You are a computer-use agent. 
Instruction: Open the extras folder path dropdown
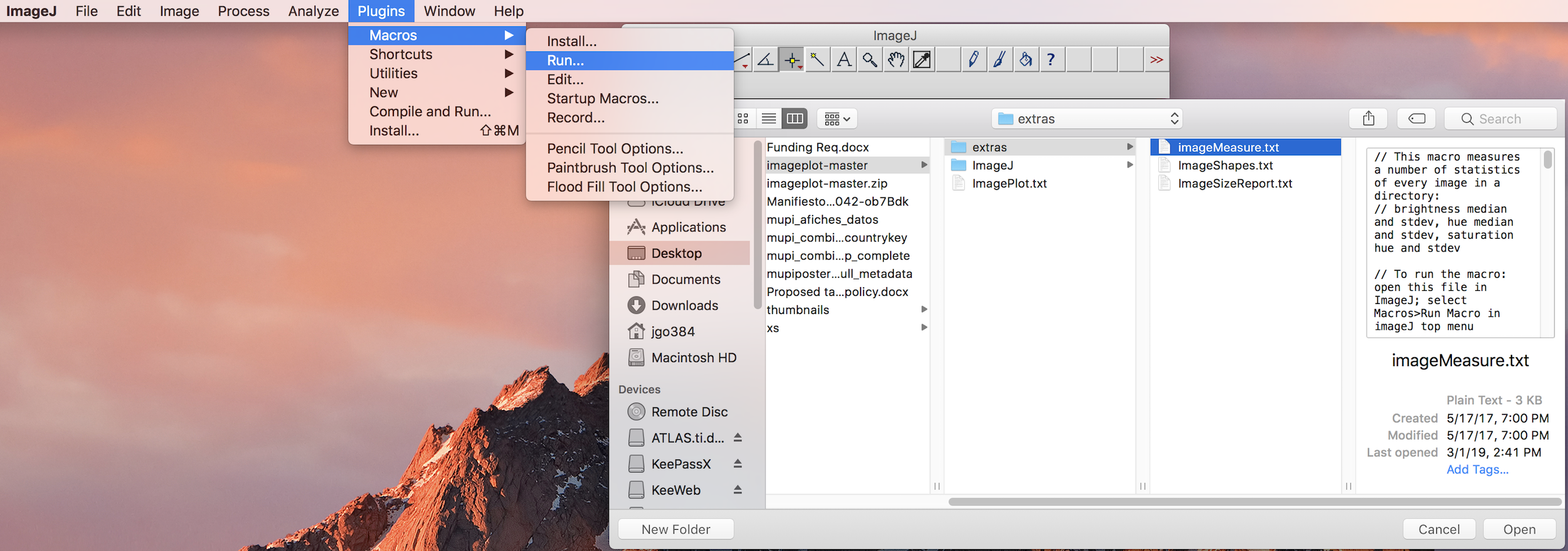click(1087, 118)
